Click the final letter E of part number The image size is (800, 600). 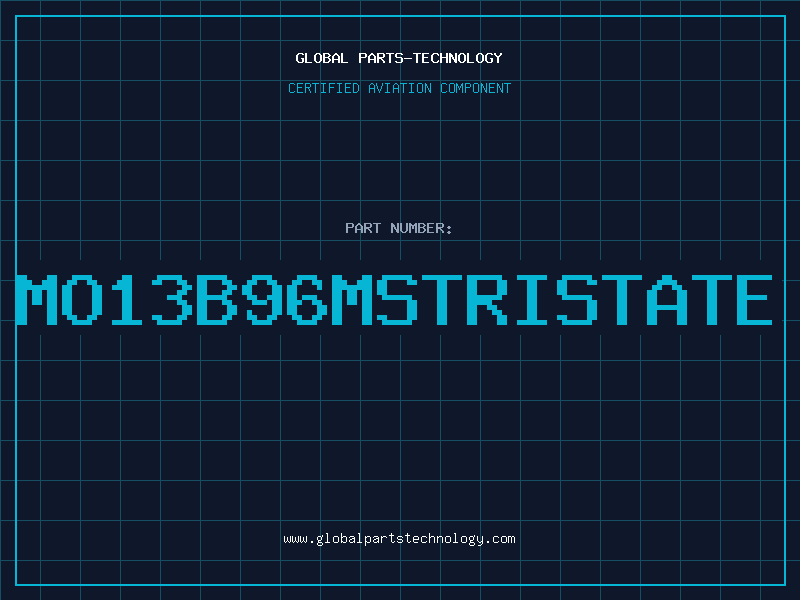754,299
